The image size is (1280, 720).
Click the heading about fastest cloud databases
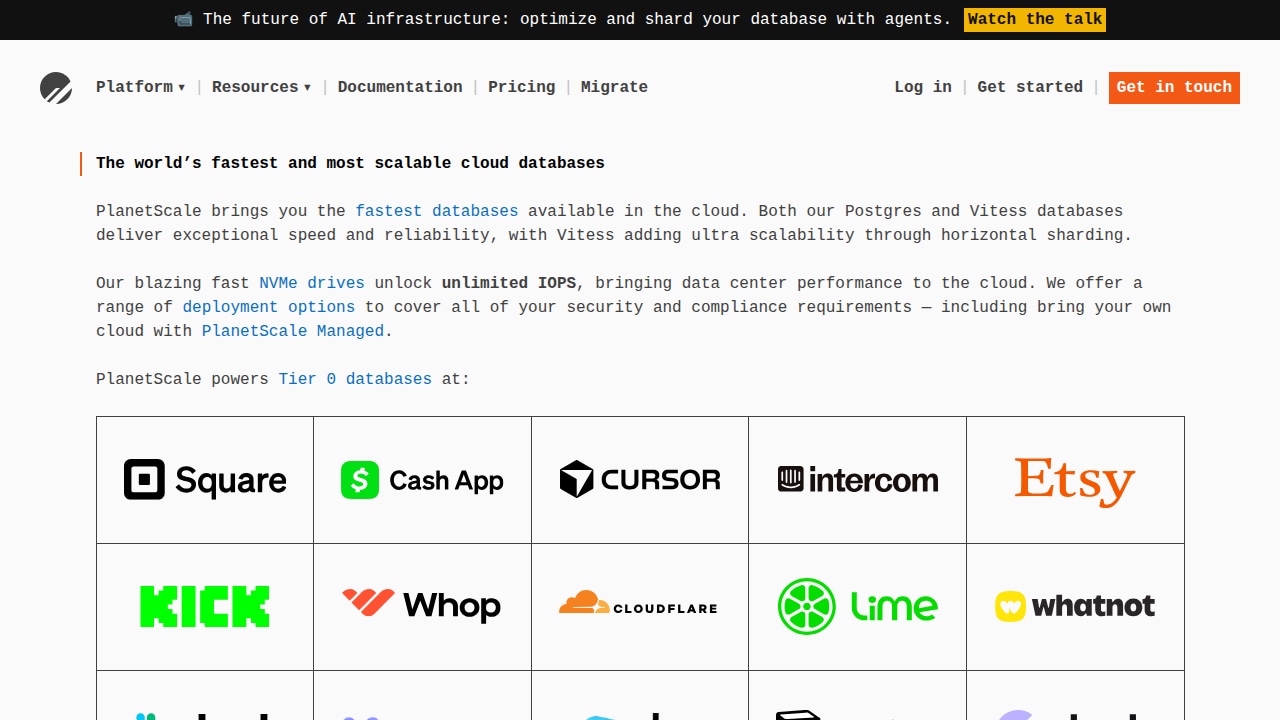350,163
